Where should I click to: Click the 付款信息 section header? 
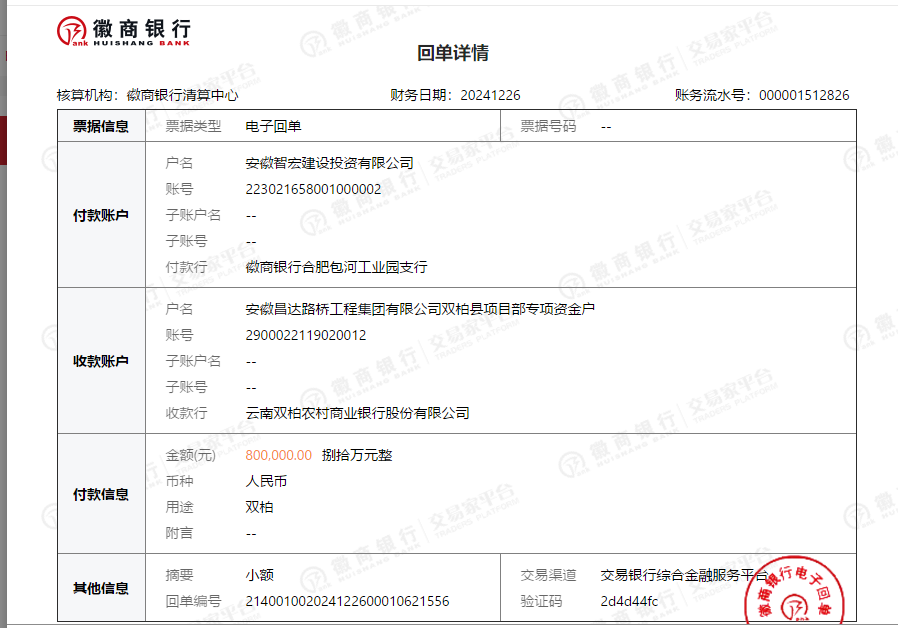pos(101,494)
